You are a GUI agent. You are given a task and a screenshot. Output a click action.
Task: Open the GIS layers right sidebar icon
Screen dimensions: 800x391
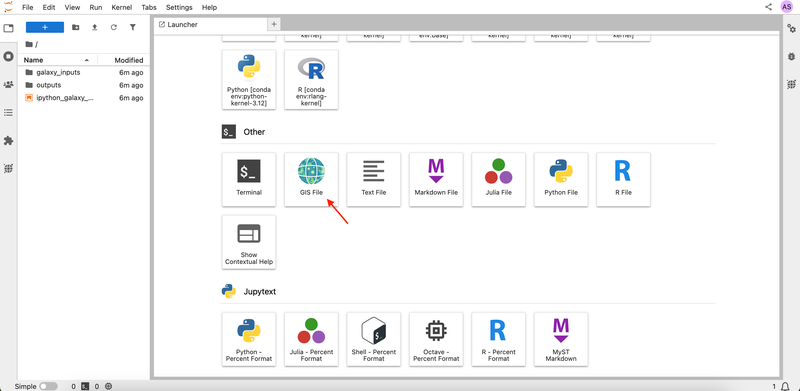click(x=791, y=84)
